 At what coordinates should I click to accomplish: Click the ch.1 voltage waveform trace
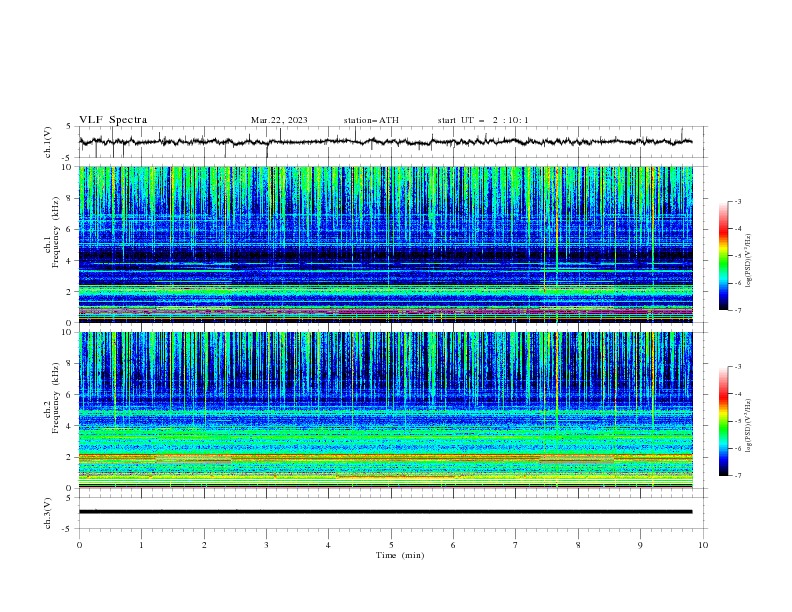click(x=385, y=142)
